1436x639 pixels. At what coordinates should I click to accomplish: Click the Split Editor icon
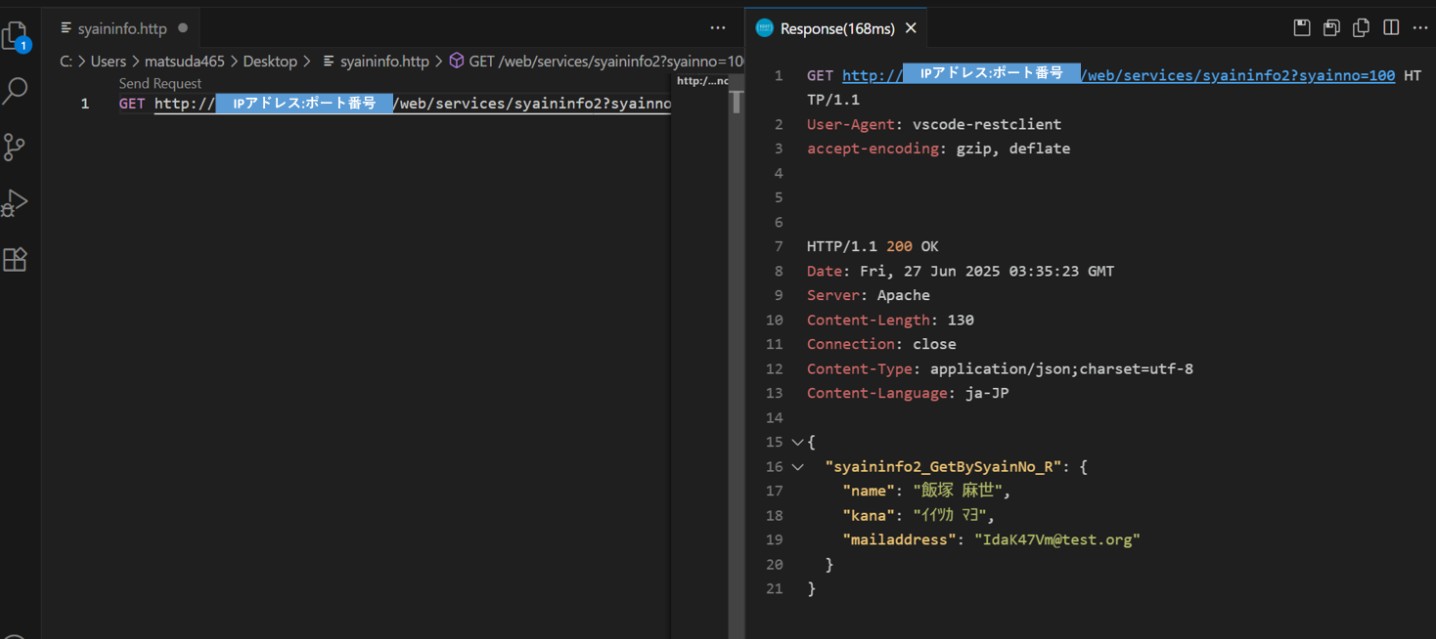coord(1391,28)
